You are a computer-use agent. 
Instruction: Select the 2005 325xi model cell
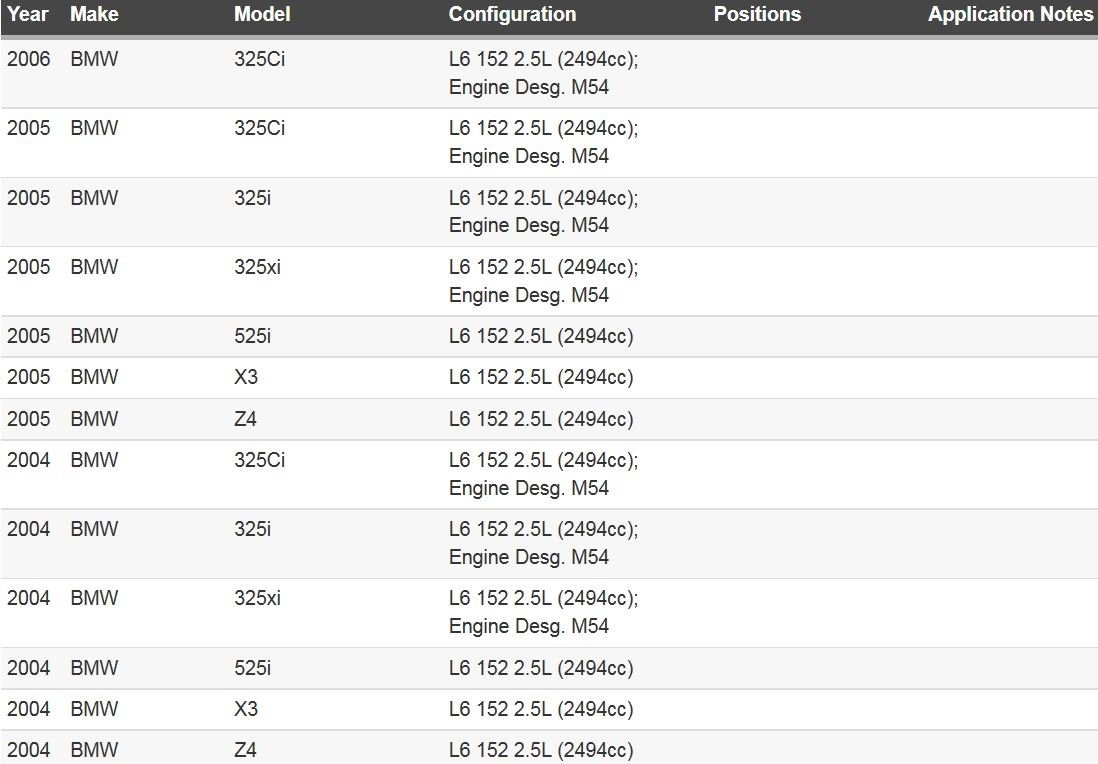[257, 267]
